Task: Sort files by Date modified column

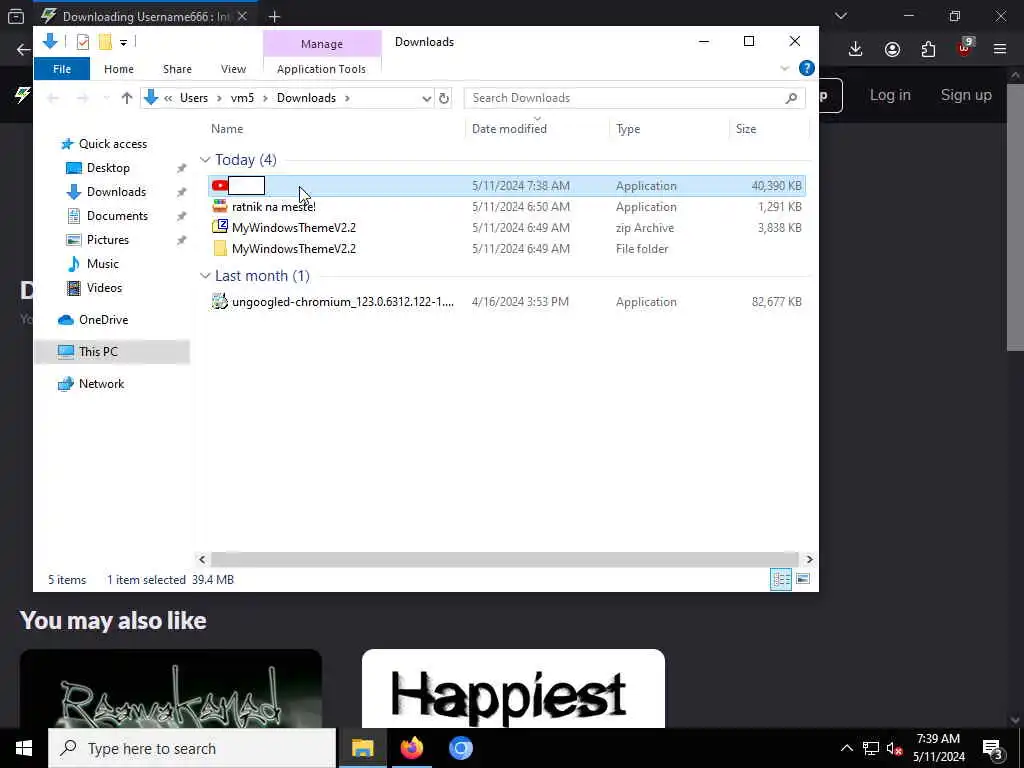Action: click(509, 129)
